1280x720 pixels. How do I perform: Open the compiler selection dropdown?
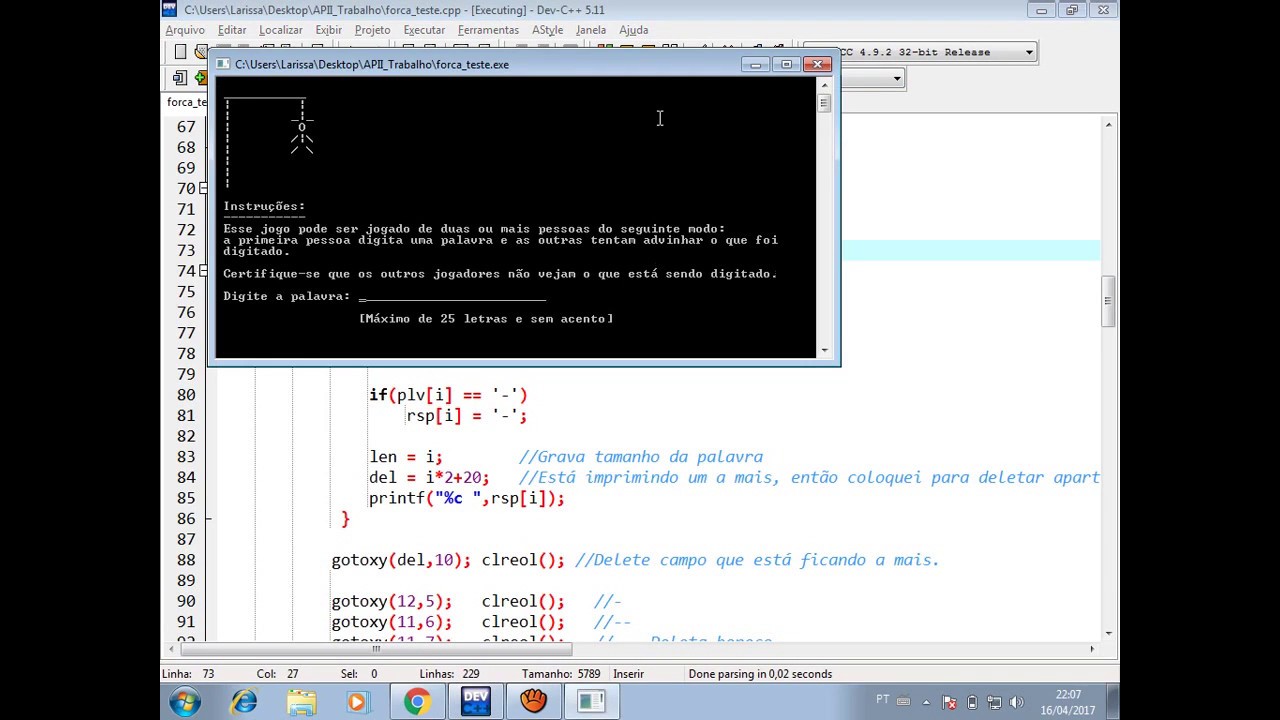(1029, 52)
